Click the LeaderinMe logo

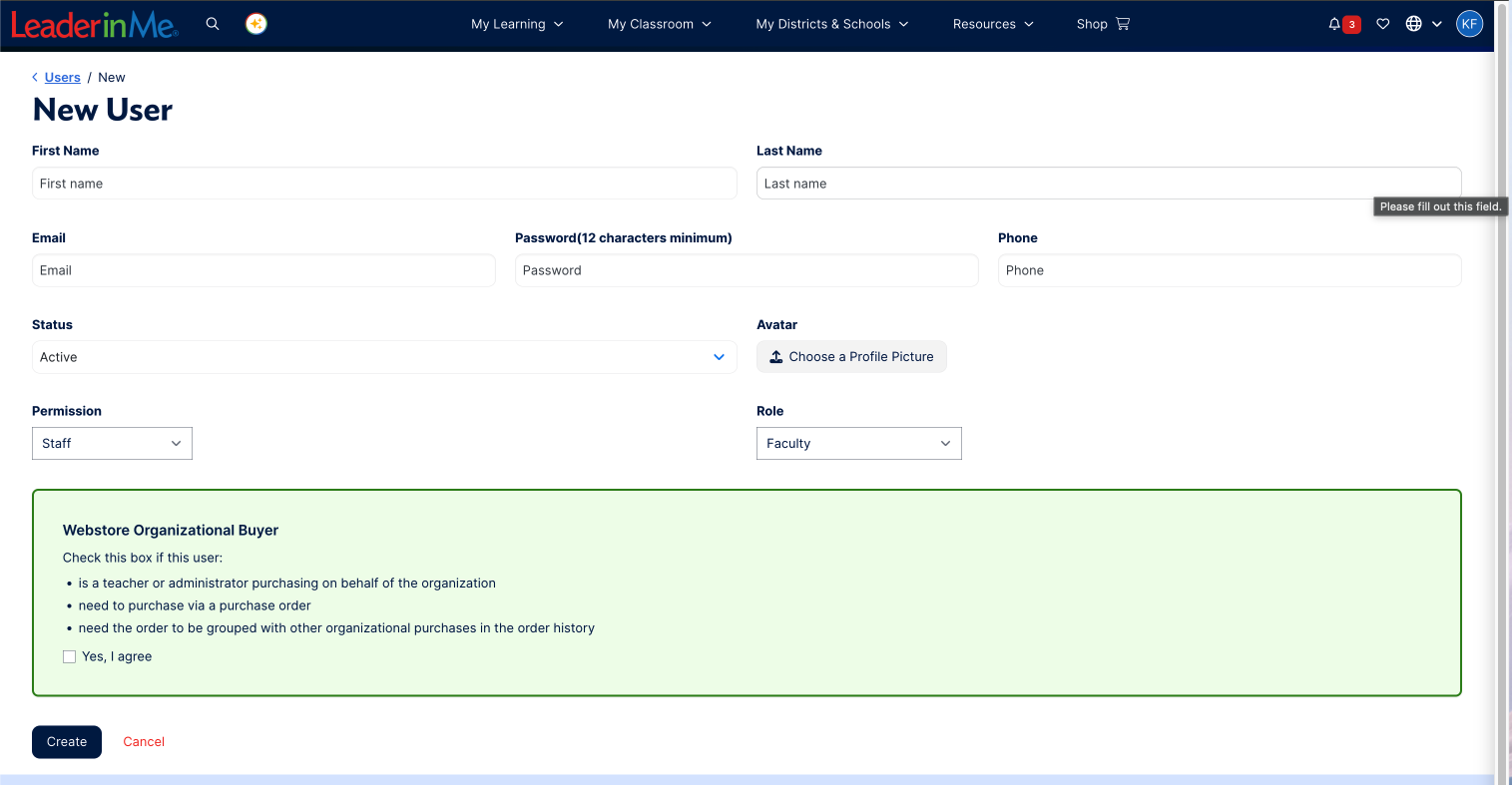click(95, 24)
